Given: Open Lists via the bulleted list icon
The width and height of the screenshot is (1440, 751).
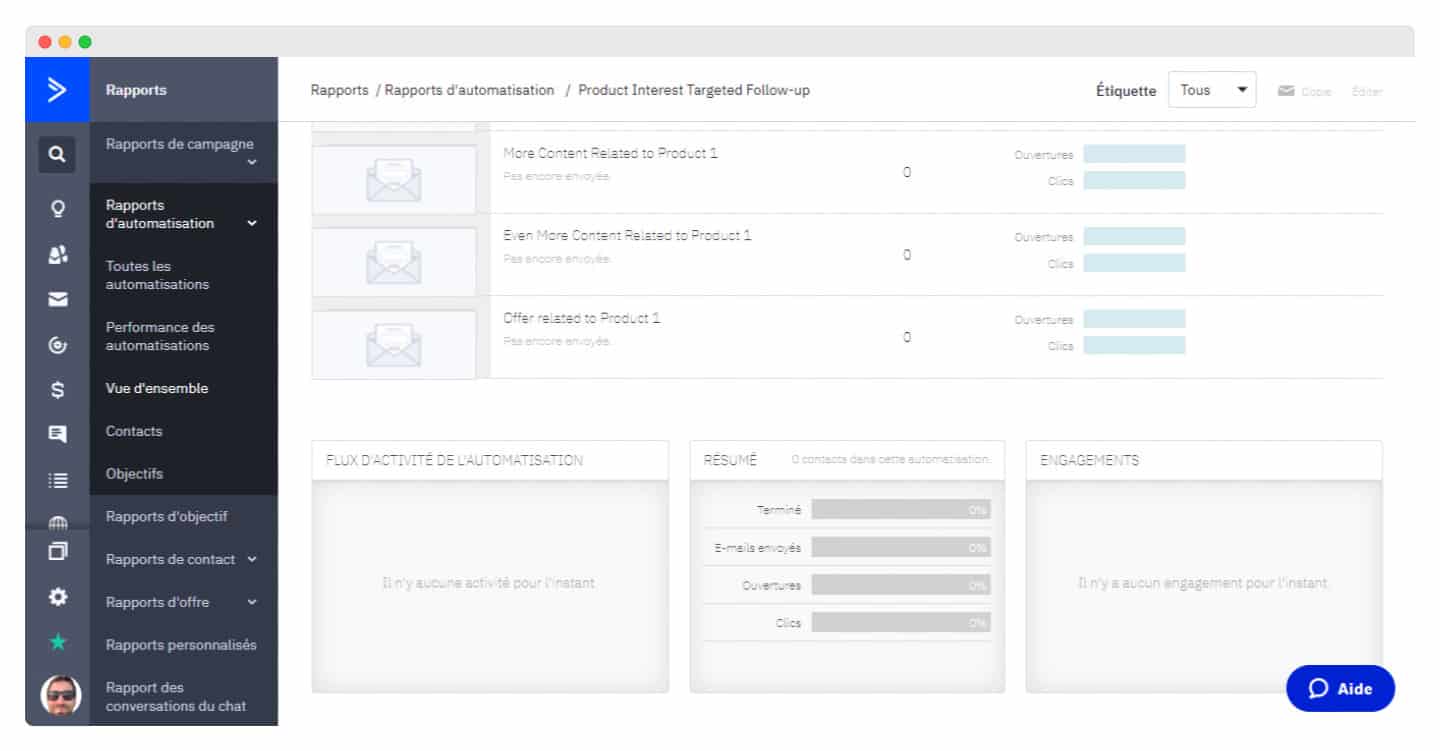Looking at the screenshot, I should (x=57, y=480).
